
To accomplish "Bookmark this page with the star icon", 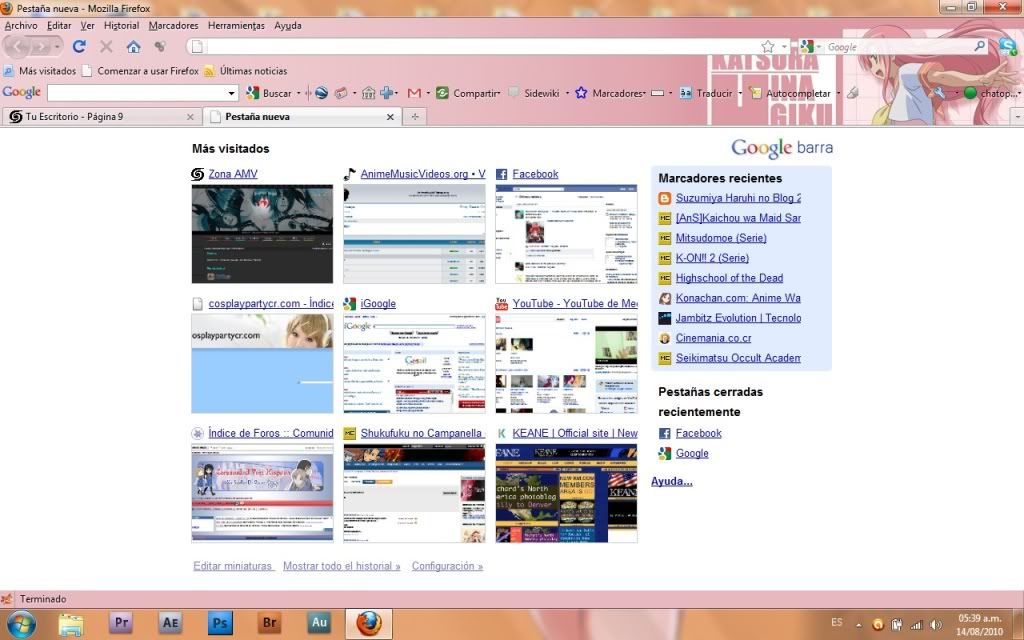I will [x=768, y=46].
